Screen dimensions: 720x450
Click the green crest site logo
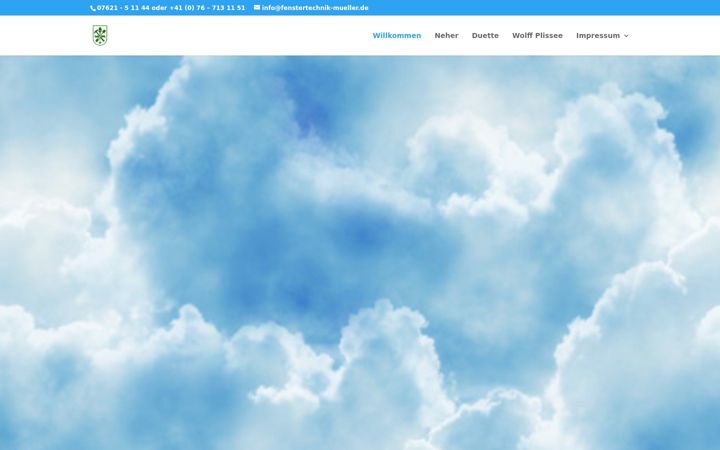(x=100, y=35)
